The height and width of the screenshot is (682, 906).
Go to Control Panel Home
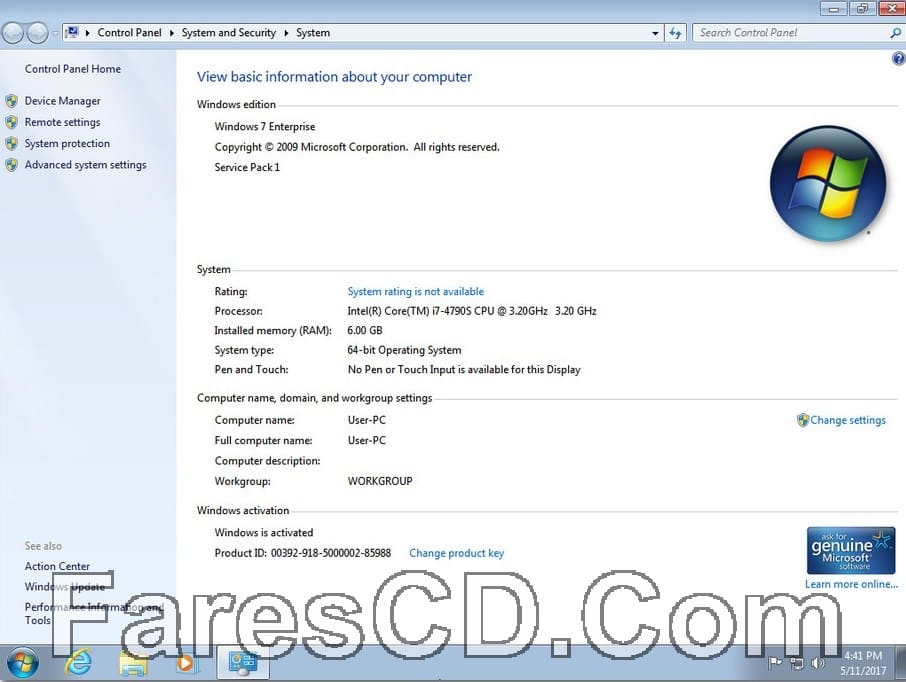pos(73,69)
